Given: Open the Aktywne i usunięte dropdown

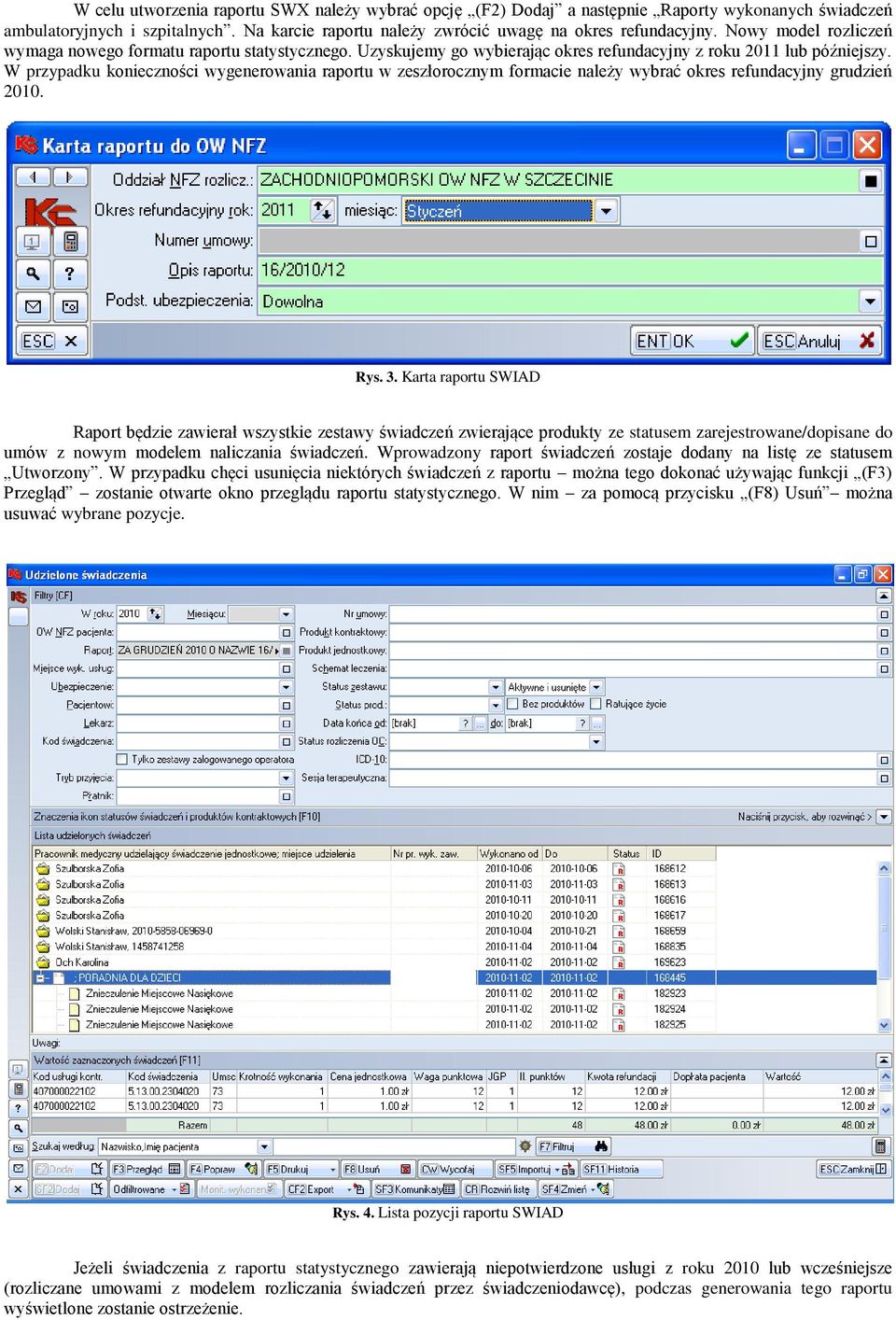Looking at the screenshot, I should point(597,687).
